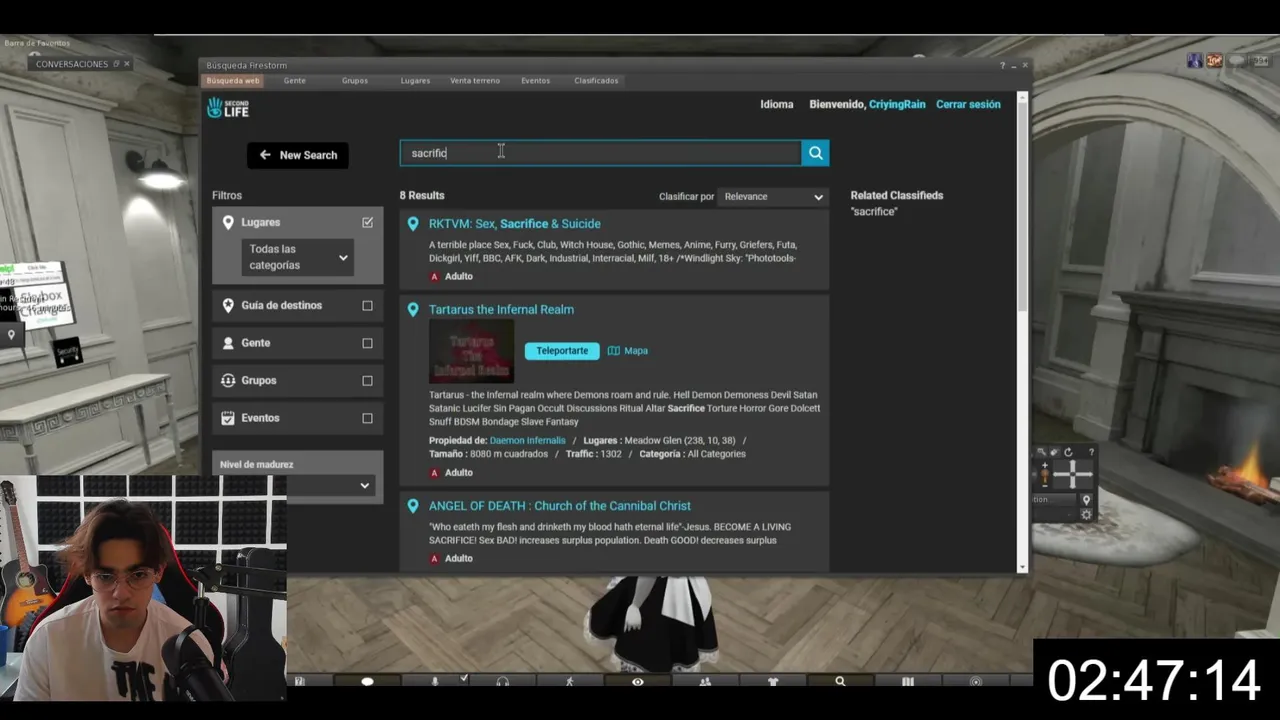Uncheck the Lugares filter checkbox

pos(367,222)
